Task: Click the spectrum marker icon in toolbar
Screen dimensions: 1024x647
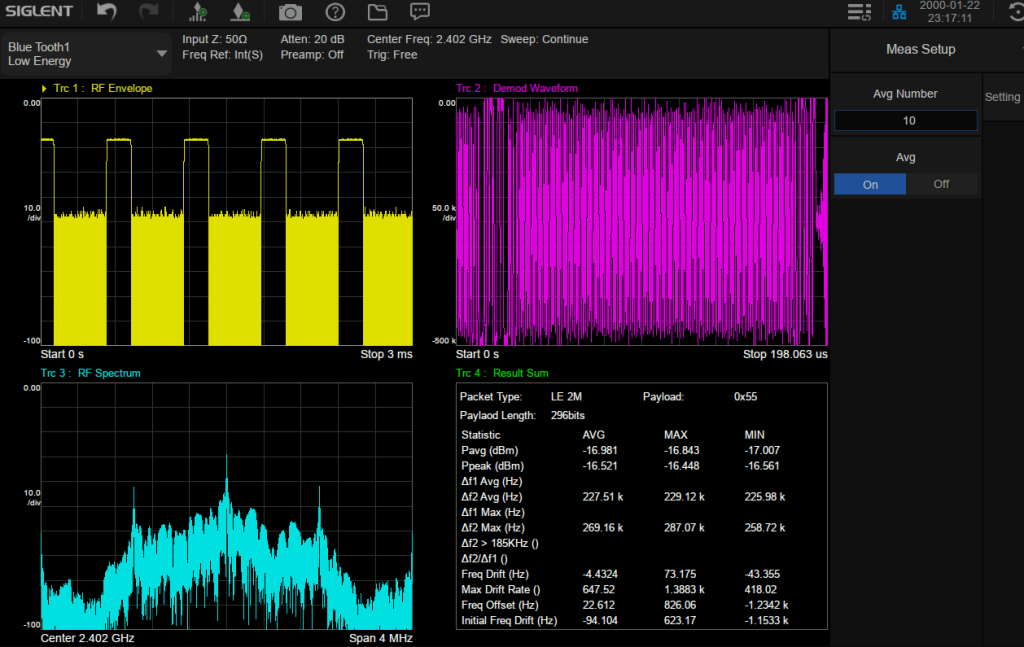Action: 198,12
